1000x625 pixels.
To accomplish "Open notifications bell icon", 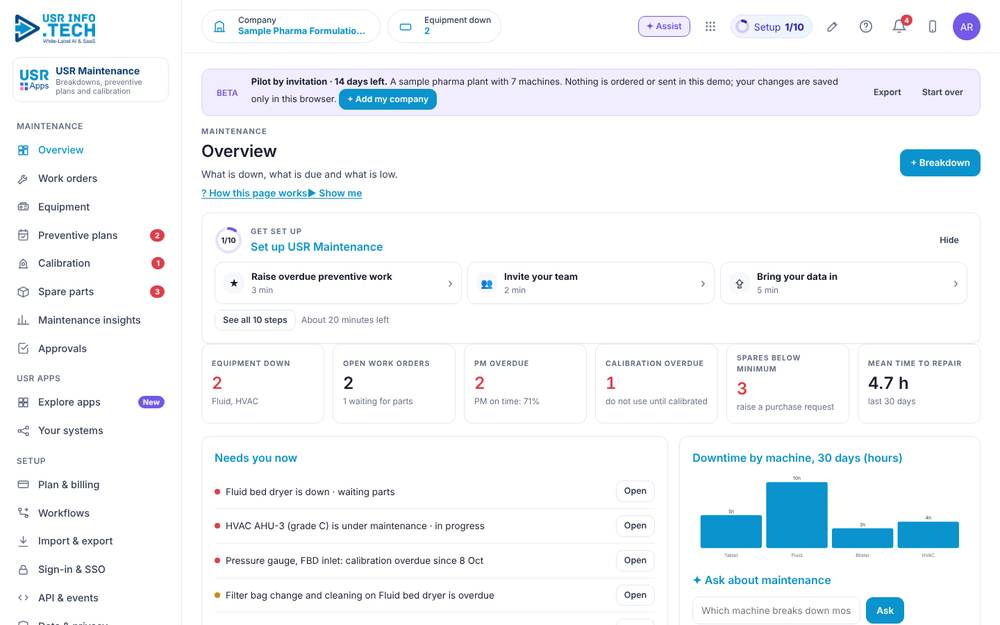I will click(899, 26).
